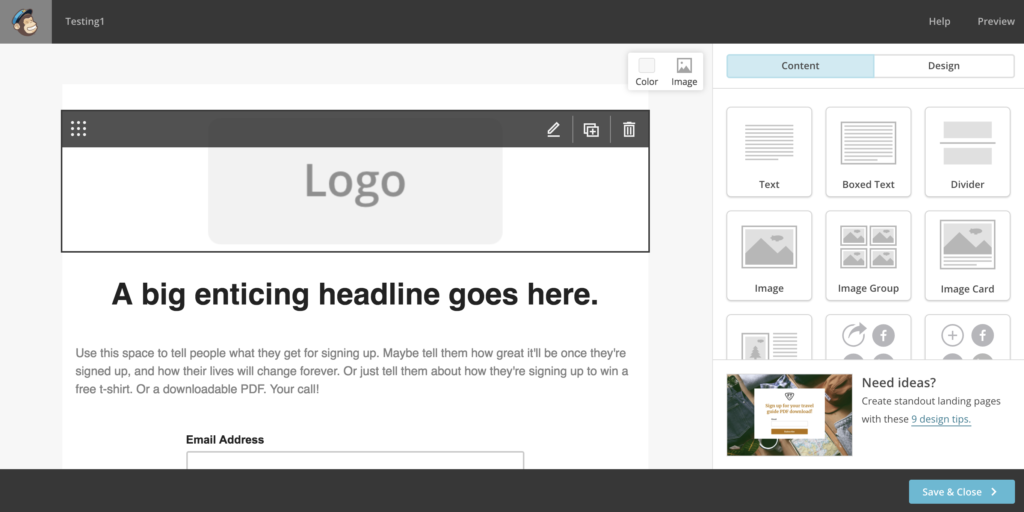Image resolution: width=1024 pixels, height=512 pixels.
Task: Select the Boxed Text content block
Action: [x=868, y=152]
